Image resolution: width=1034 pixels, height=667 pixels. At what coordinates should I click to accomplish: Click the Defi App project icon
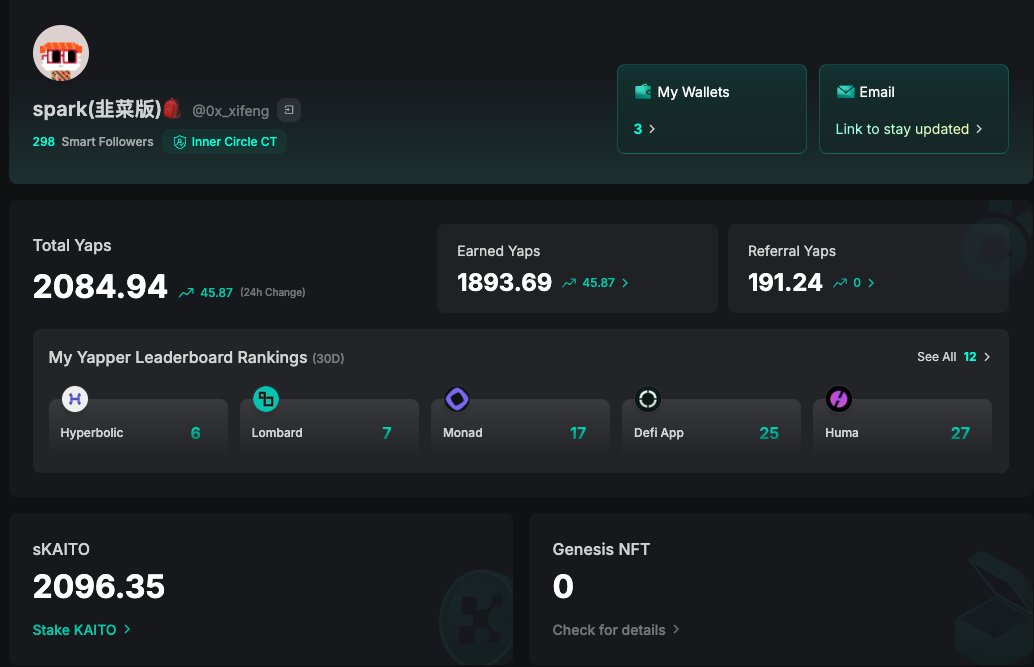pyautogui.click(x=648, y=399)
